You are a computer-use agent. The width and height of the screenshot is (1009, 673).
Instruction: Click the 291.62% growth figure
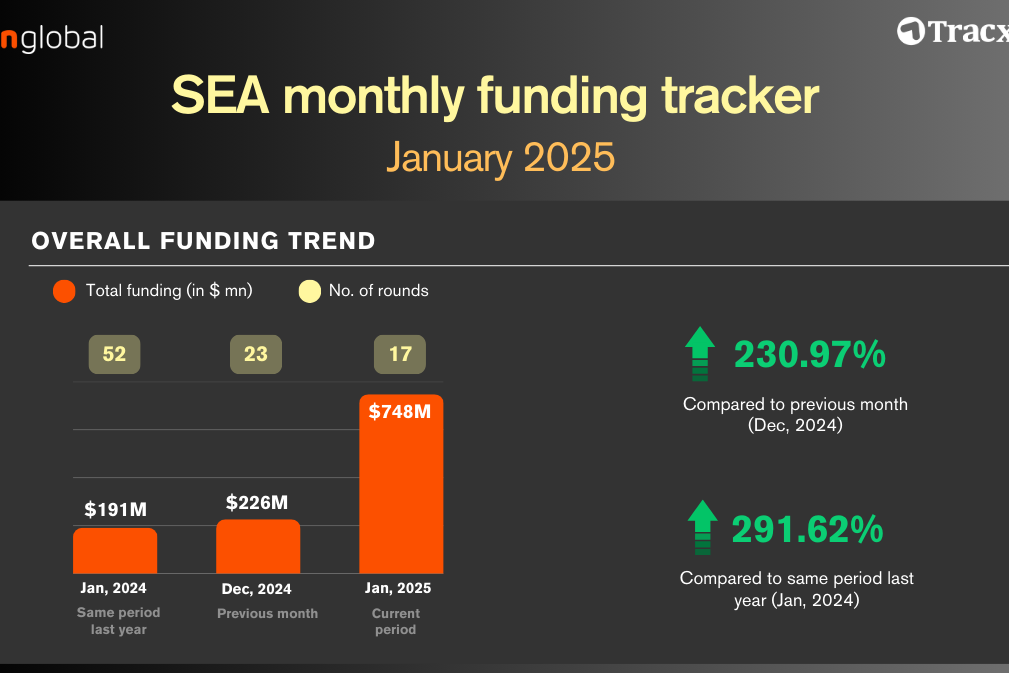(x=808, y=529)
